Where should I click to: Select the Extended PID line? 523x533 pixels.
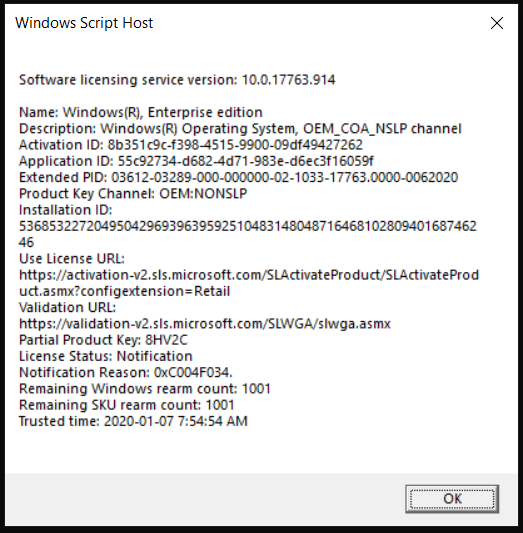(239, 177)
